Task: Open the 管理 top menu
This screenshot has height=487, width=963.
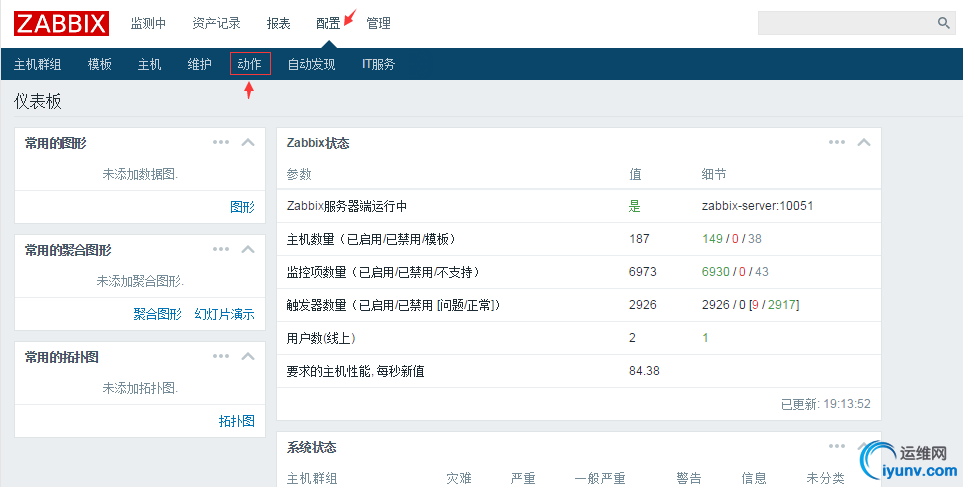Action: pos(378,23)
